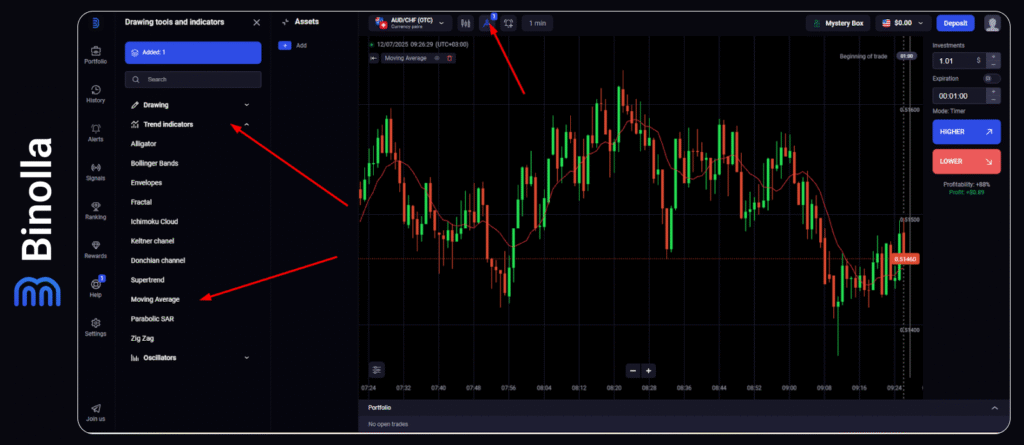Click the indicator Search field
Screen dimensions: 1024x445
click(x=193, y=79)
